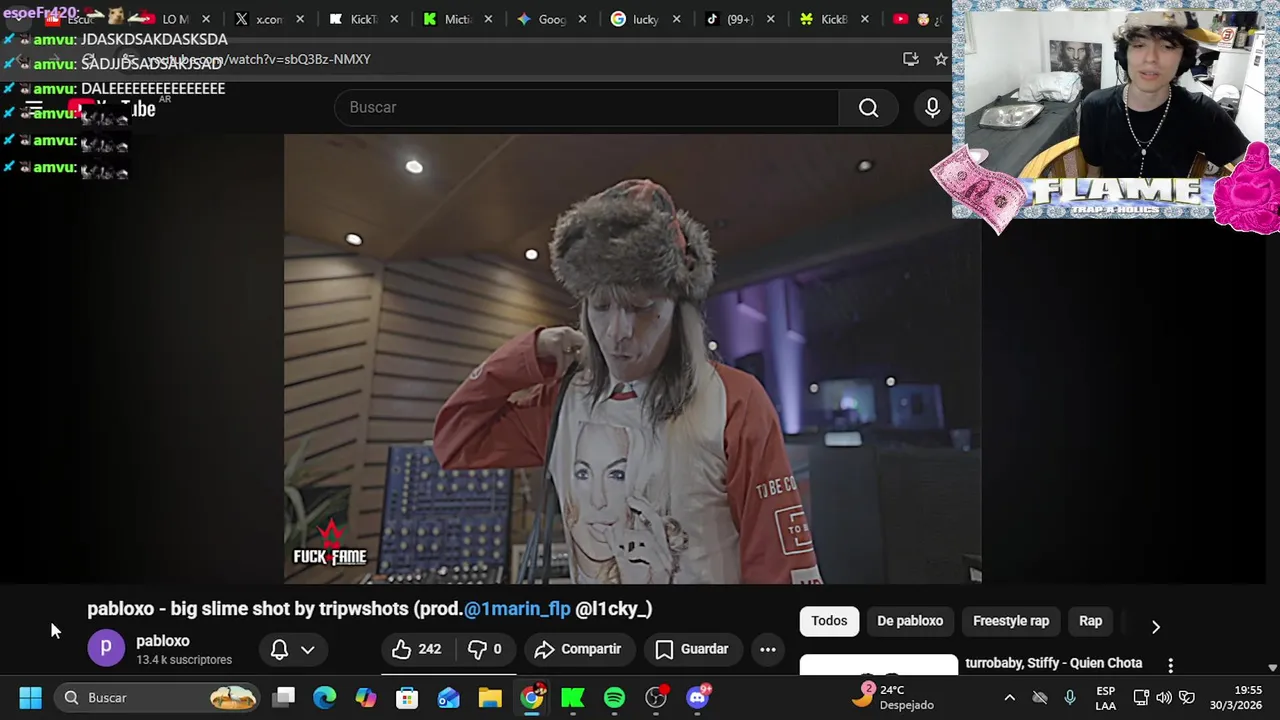
Task: Show hidden system tray icons
Action: (1009, 697)
